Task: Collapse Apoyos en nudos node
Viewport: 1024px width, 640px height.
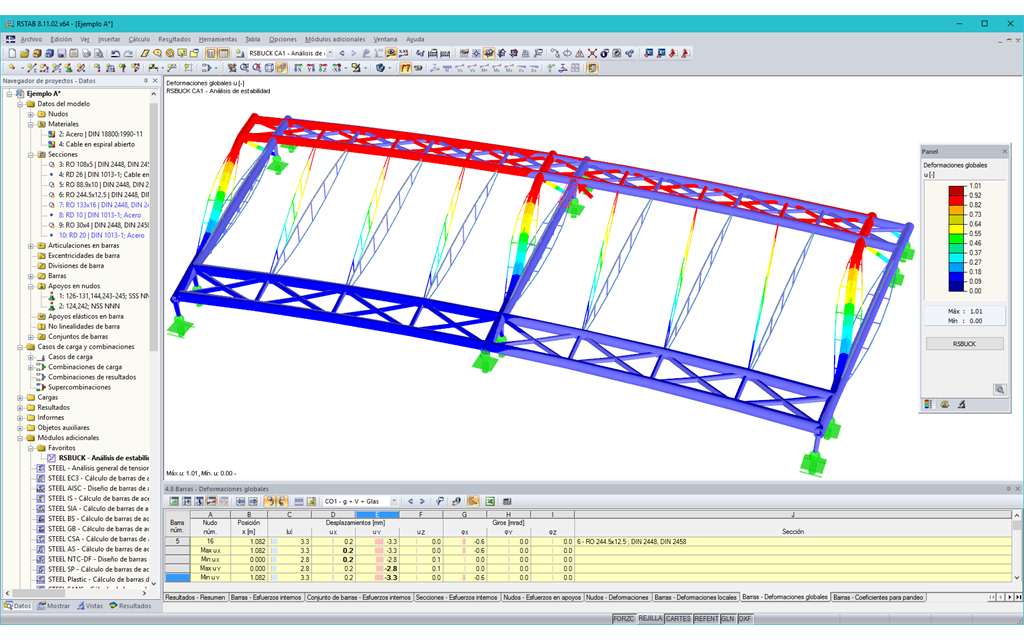Action: point(31,286)
